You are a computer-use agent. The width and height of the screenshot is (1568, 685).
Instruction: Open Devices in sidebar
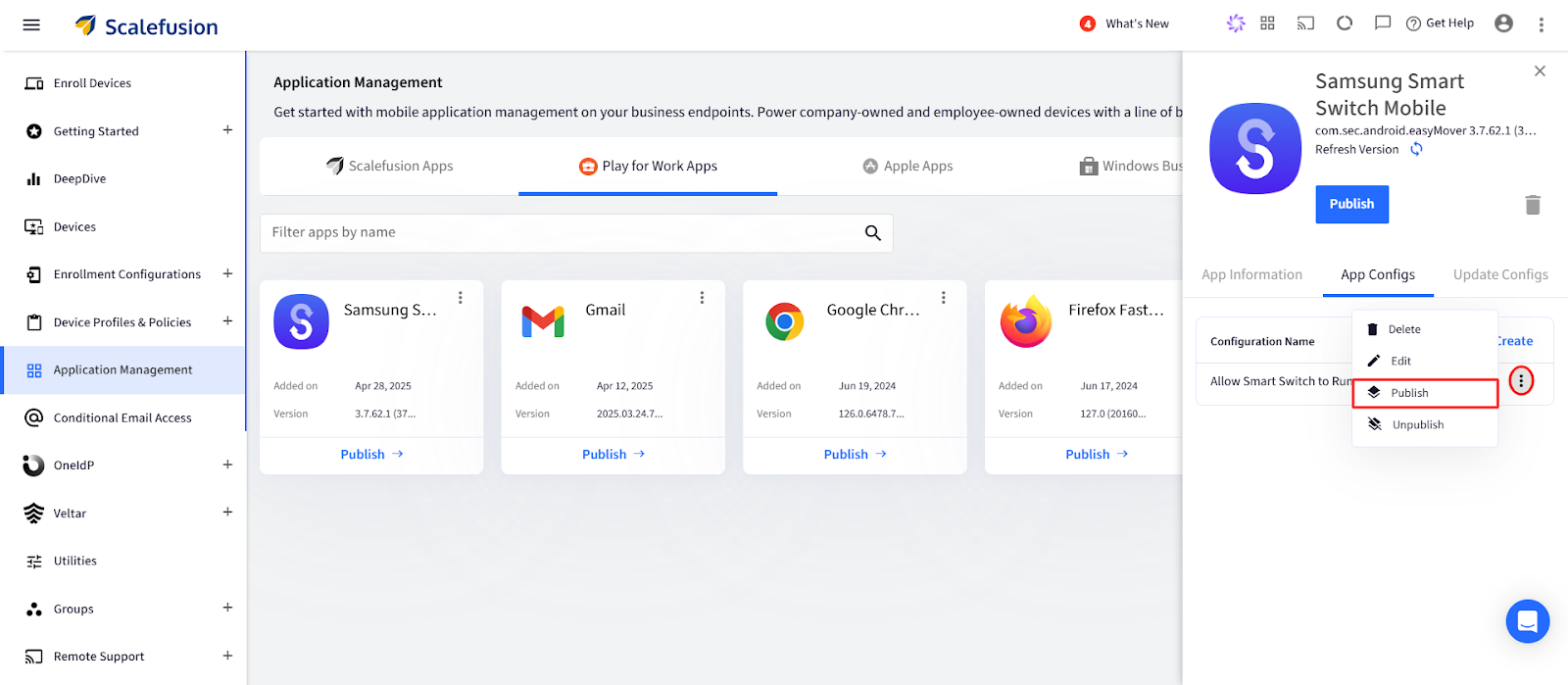tap(74, 226)
